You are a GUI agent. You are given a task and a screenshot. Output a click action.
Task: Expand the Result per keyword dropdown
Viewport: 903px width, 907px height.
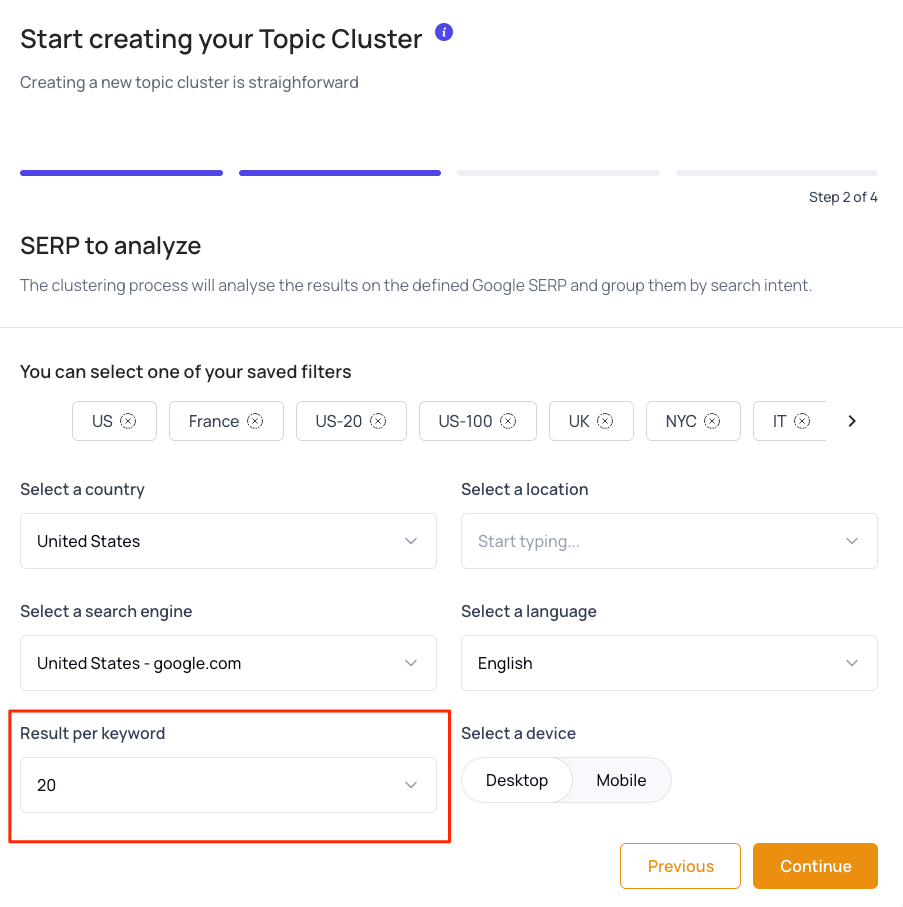tap(228, 785)
